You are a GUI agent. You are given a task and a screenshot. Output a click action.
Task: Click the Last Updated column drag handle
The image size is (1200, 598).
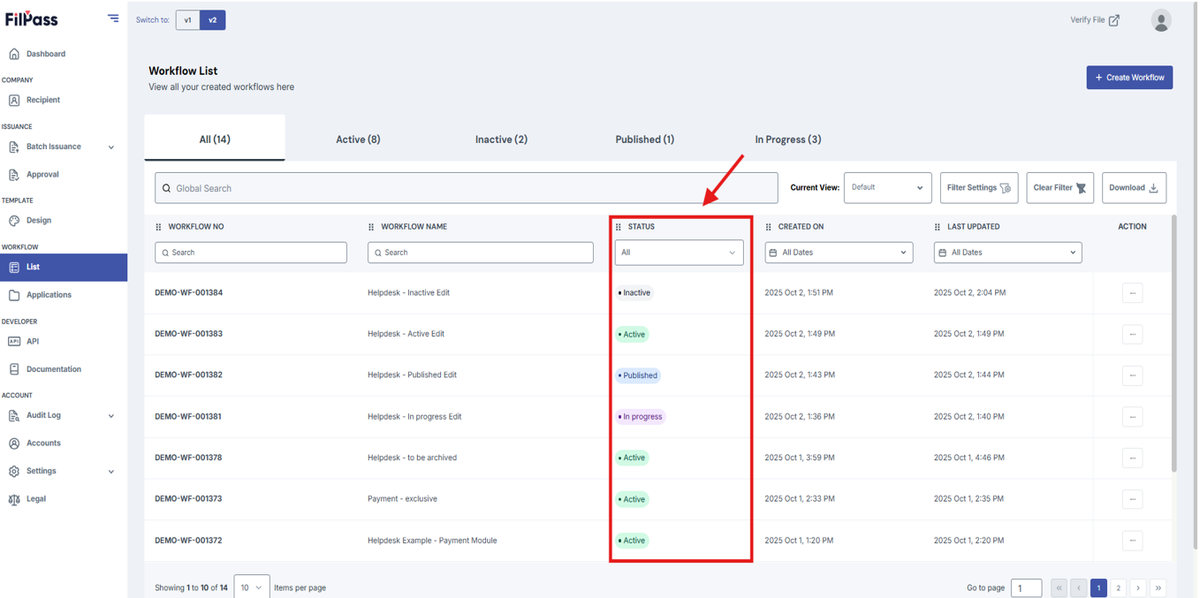click(x=938, y=227)
